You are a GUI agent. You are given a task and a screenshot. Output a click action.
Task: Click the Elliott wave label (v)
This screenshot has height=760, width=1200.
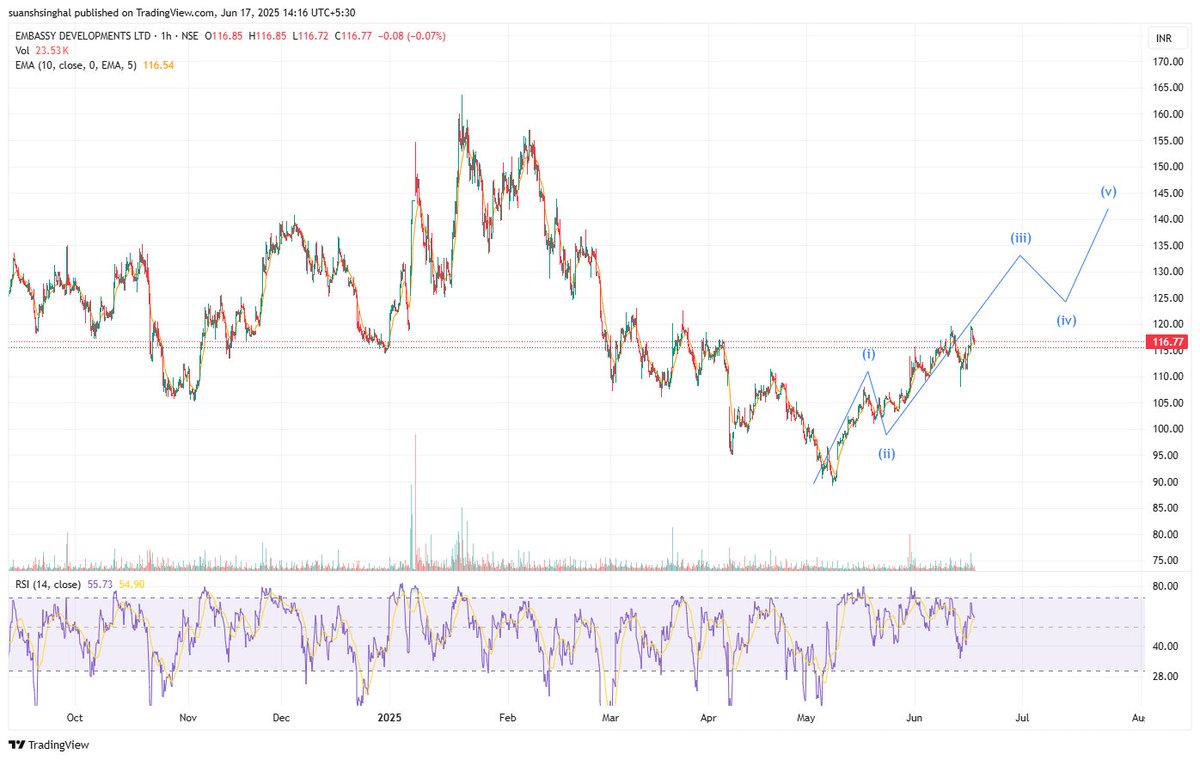pyautogui.click(x=1107, y=191)
